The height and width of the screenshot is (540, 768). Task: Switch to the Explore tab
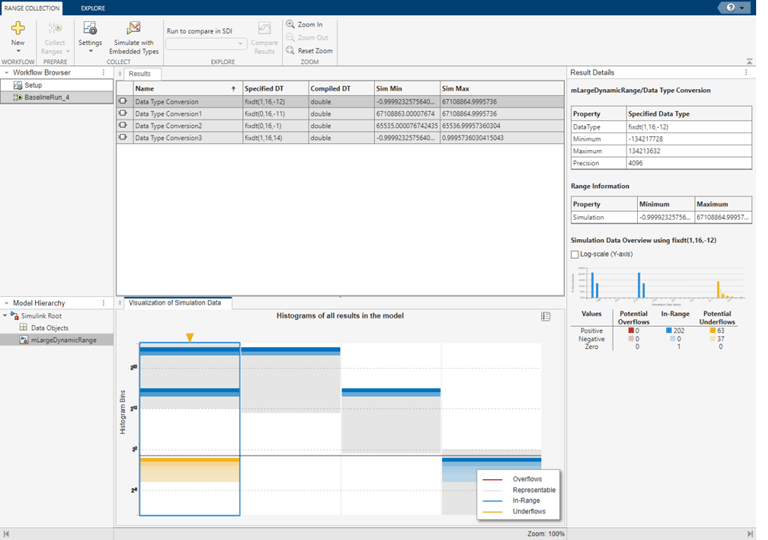pos(93,8)
